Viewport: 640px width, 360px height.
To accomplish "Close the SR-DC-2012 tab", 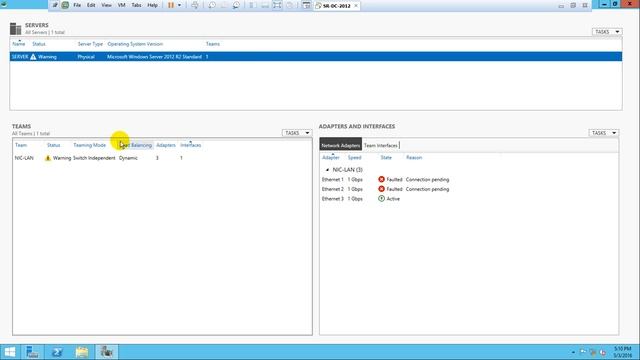I will [356, 6].
